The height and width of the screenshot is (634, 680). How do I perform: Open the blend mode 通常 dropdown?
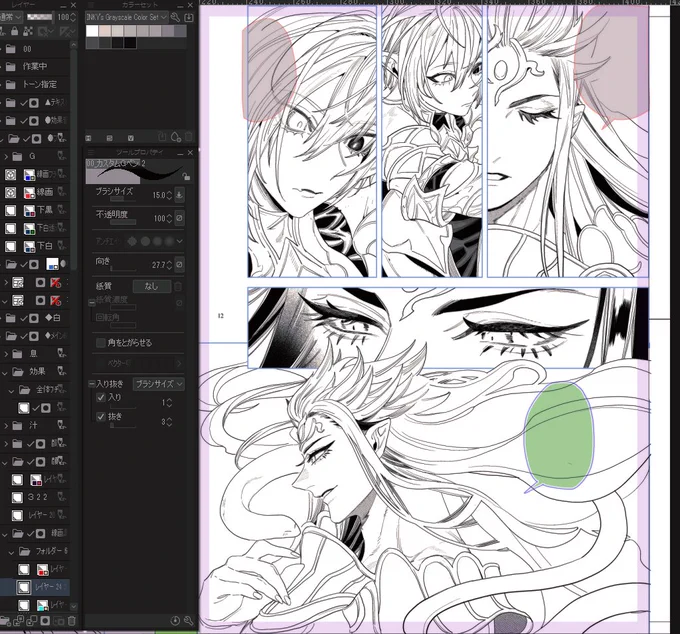tap(10, 17)
